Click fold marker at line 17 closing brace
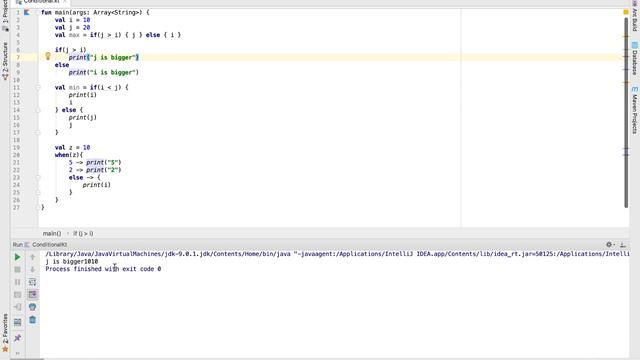Image resolution: width=640 pixels, height=360 pixels. (x=38, y=132)
